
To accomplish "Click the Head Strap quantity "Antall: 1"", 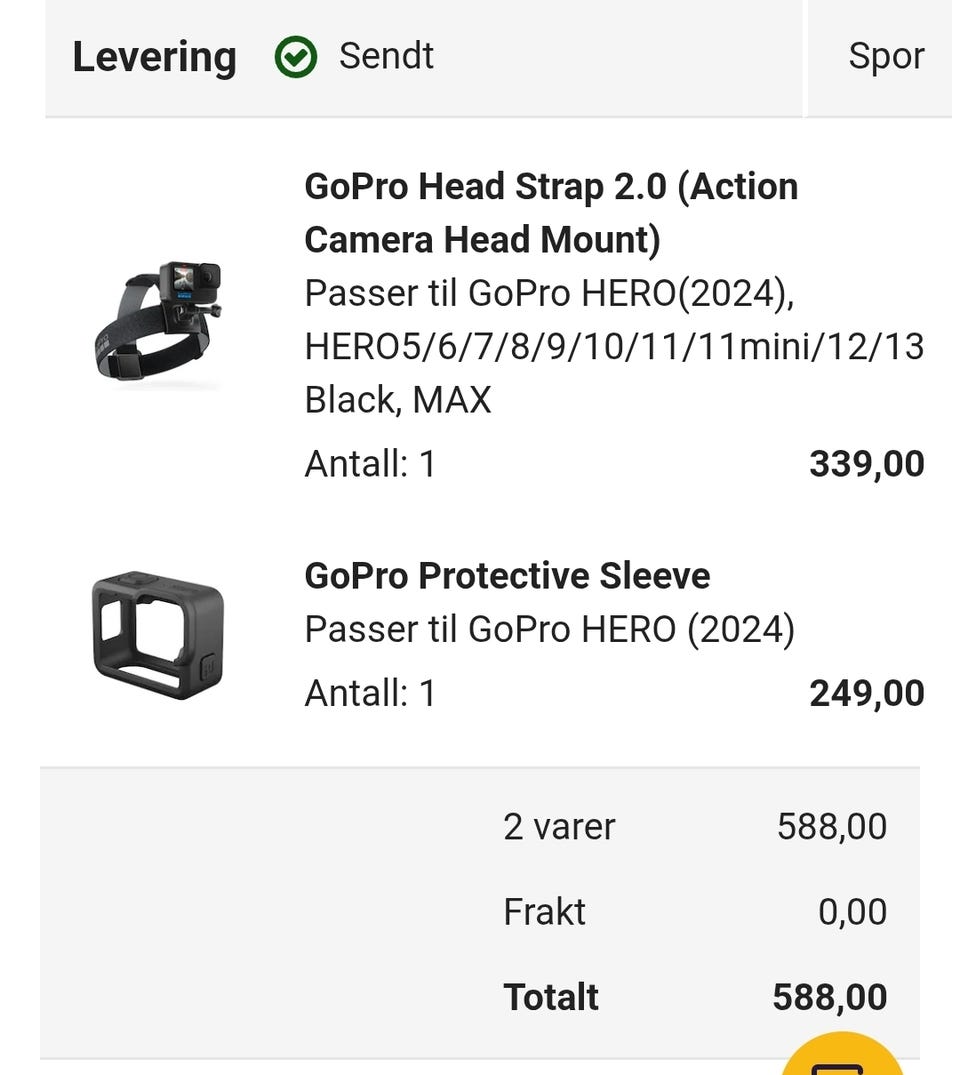I will [370, 464].
